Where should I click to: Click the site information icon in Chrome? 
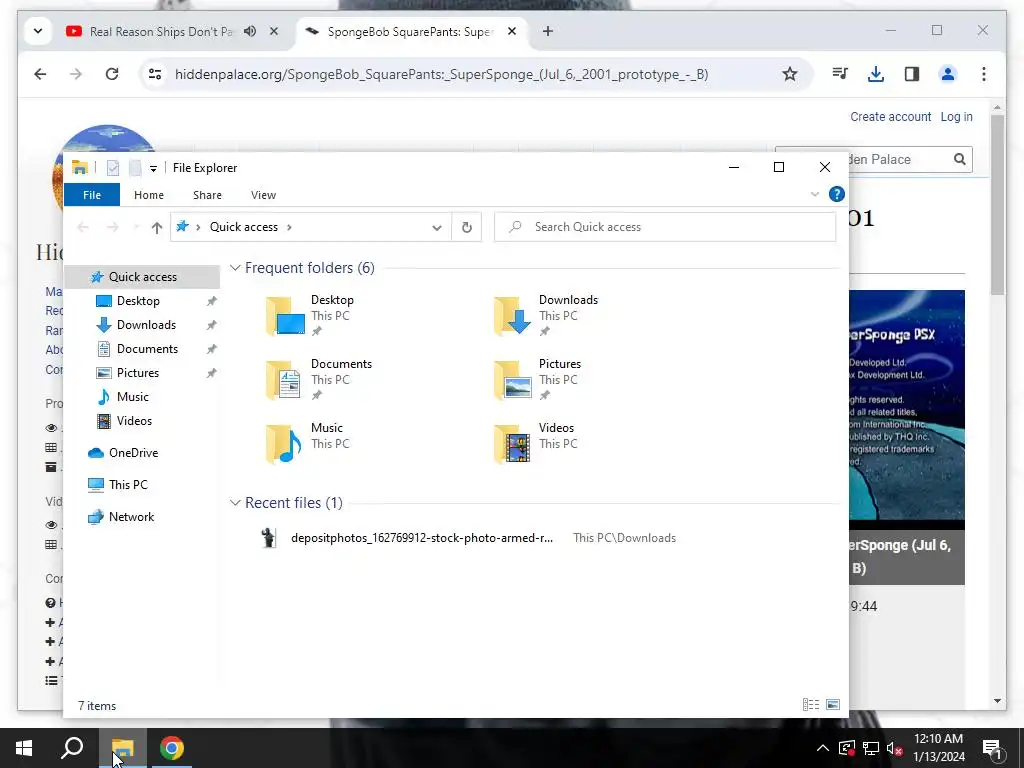(155, 74)
